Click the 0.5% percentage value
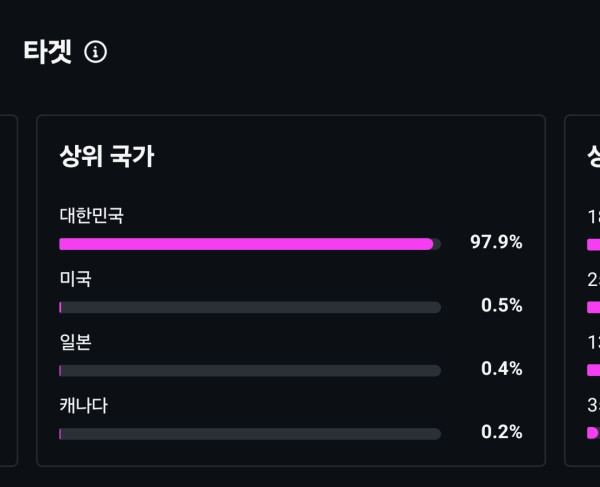 tap(502, 305)
